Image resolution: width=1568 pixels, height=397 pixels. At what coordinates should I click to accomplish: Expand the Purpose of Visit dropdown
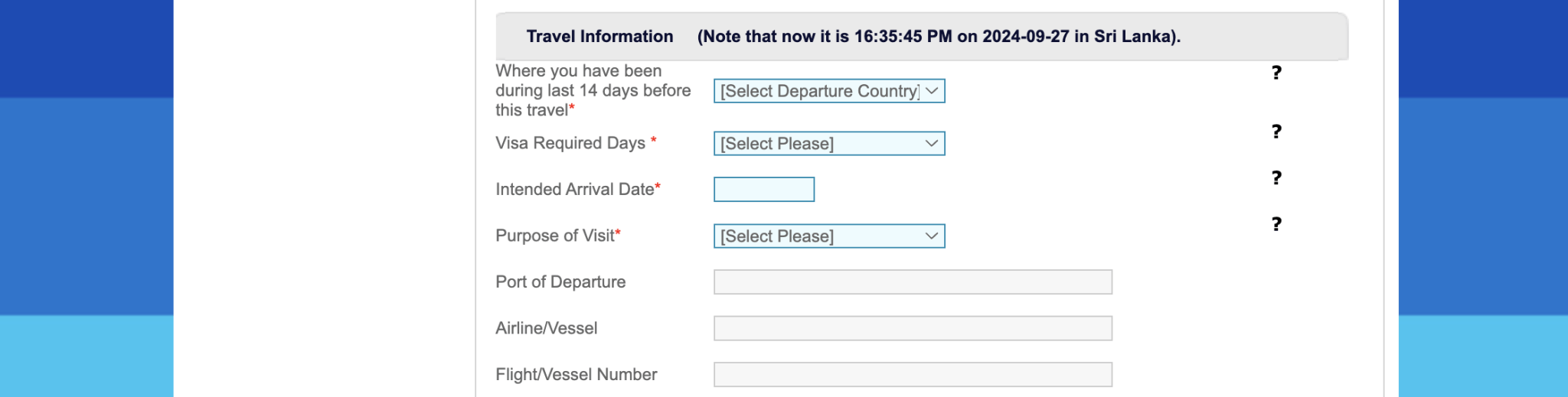pyautogui.click(x=829, y=236)
